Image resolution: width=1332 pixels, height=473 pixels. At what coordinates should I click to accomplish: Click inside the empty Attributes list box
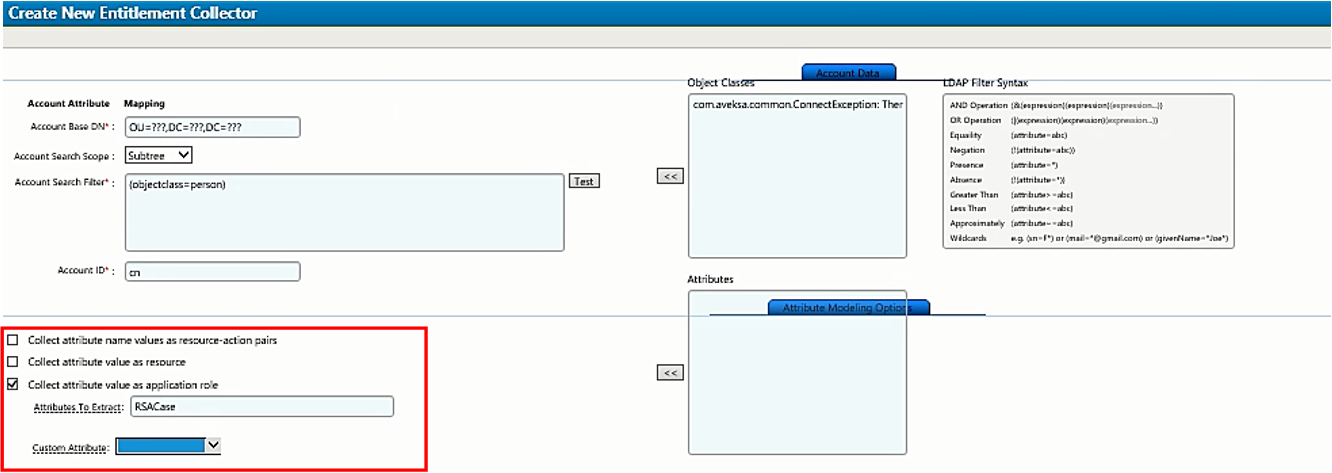(797, 400)
